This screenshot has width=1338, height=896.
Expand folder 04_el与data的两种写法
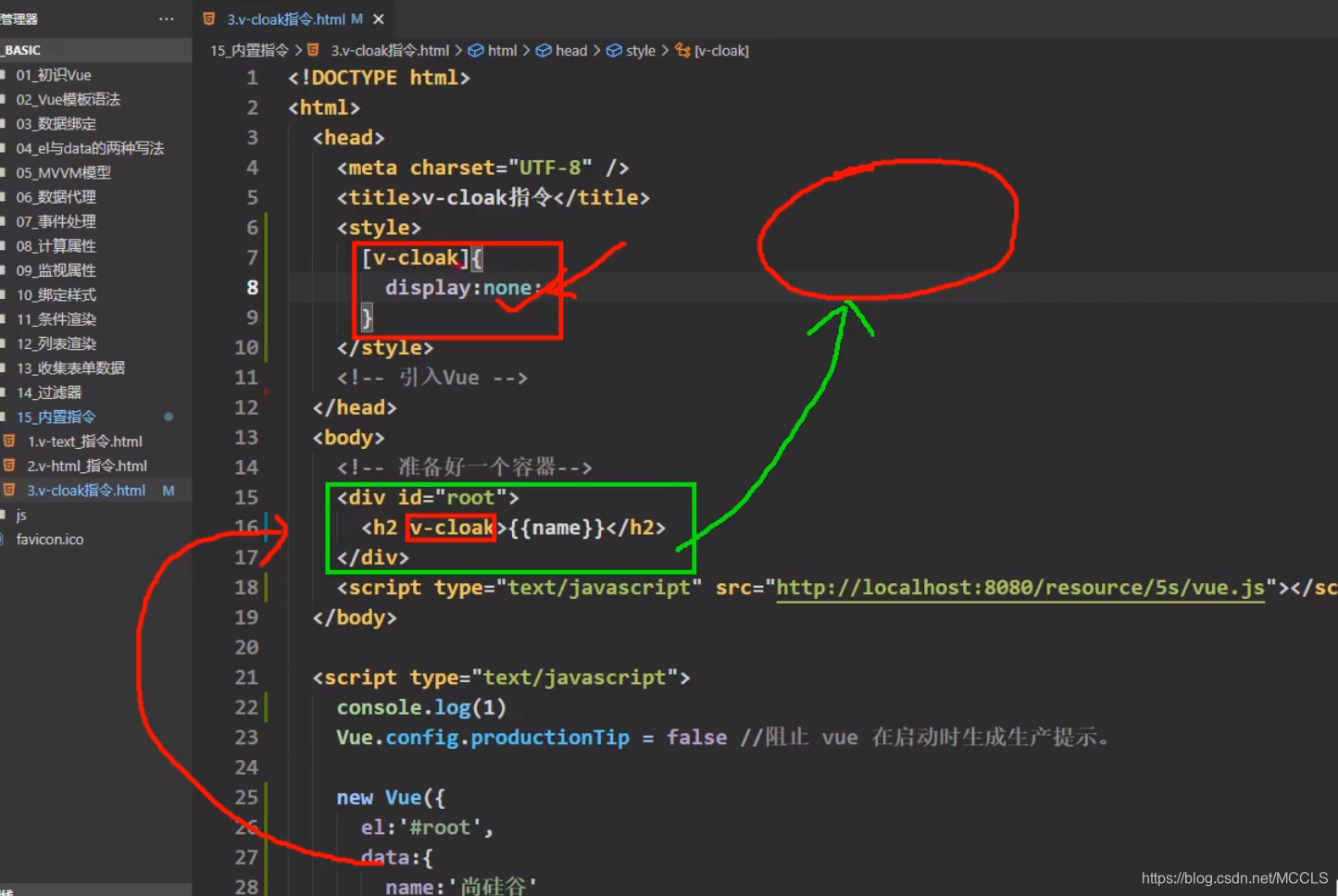click(x=90, y=148)
